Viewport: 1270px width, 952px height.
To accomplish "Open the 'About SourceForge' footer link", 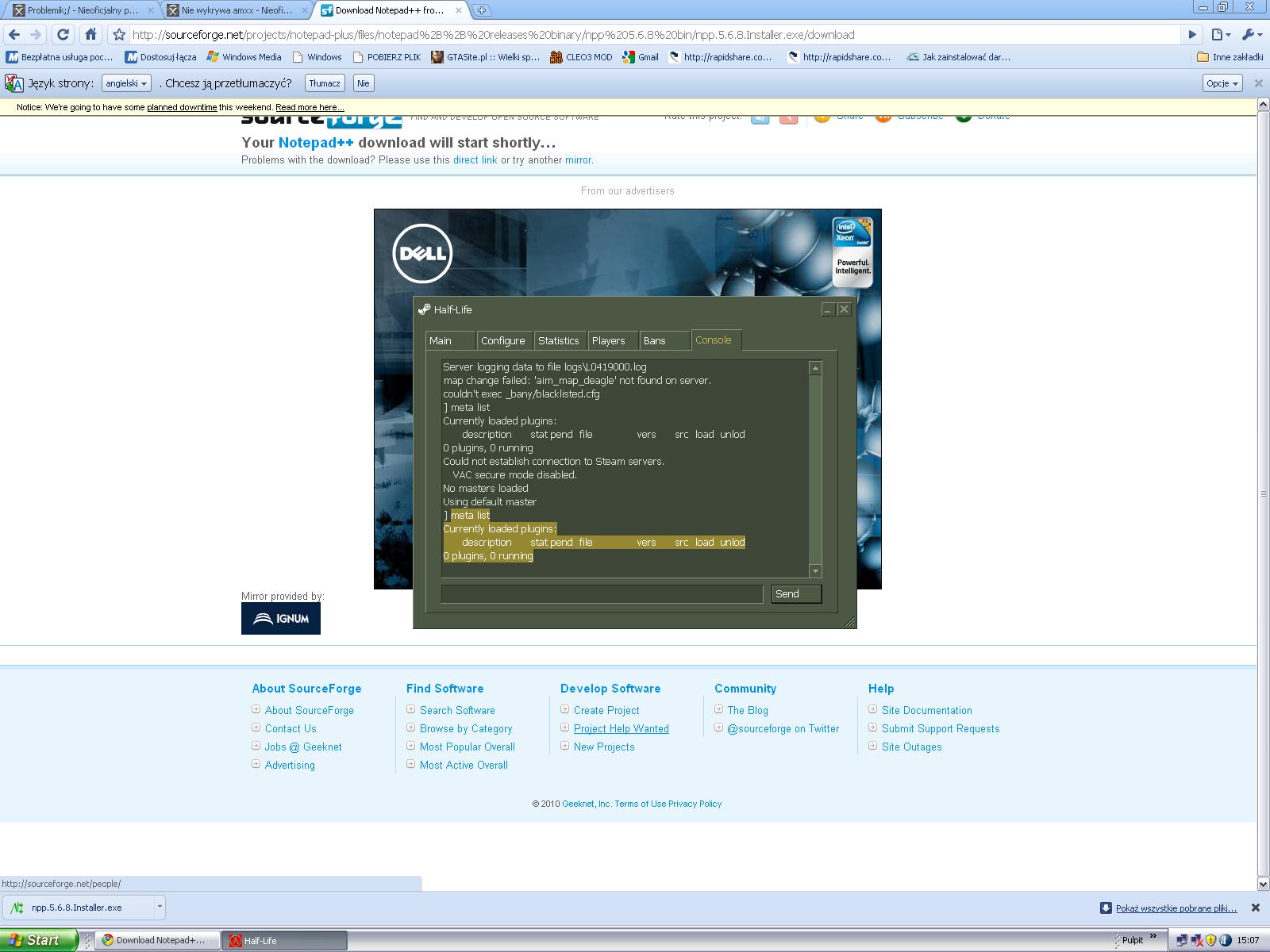I will [x=310, y=710].
